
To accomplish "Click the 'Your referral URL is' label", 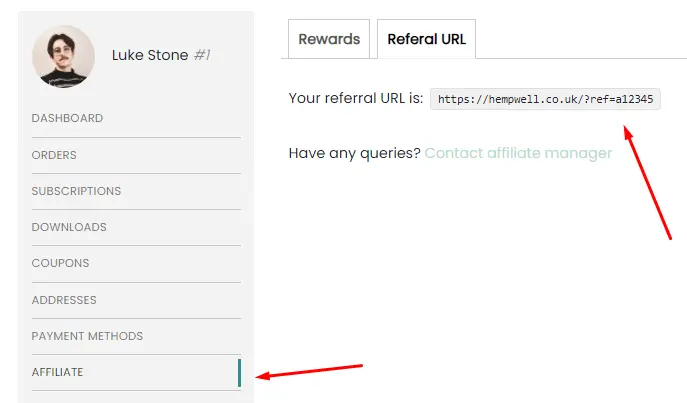I will point(356,98).
